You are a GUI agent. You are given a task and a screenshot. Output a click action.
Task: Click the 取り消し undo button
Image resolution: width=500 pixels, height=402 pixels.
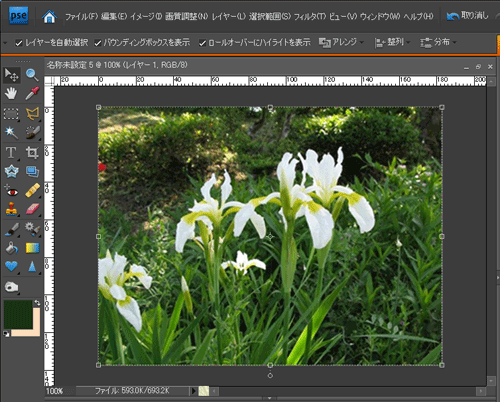pos(468,16)
